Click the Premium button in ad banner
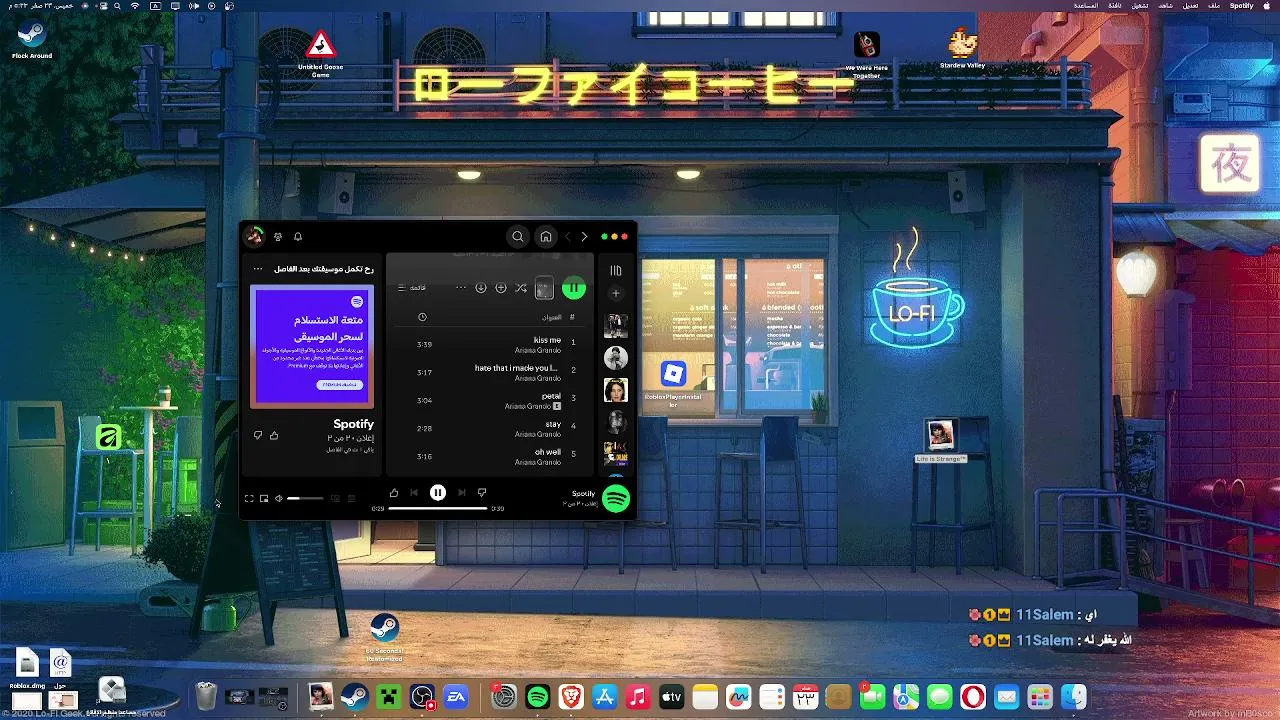The image size is (1280, 720). coord(340,384)
